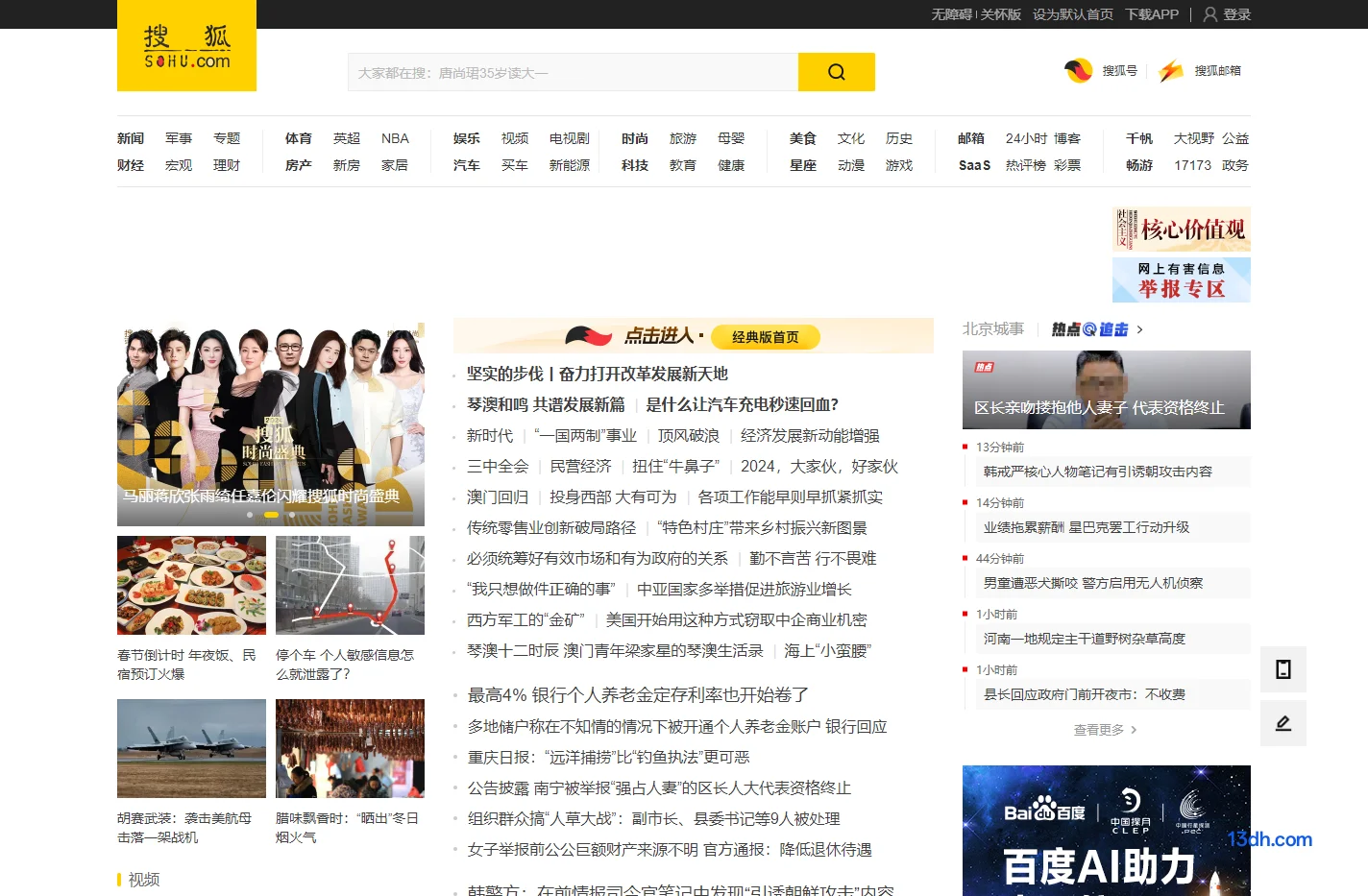This screenshot has width=1368, height=896.
Task: Click 无障碍 in the top bar
Action: pos(951,14)
